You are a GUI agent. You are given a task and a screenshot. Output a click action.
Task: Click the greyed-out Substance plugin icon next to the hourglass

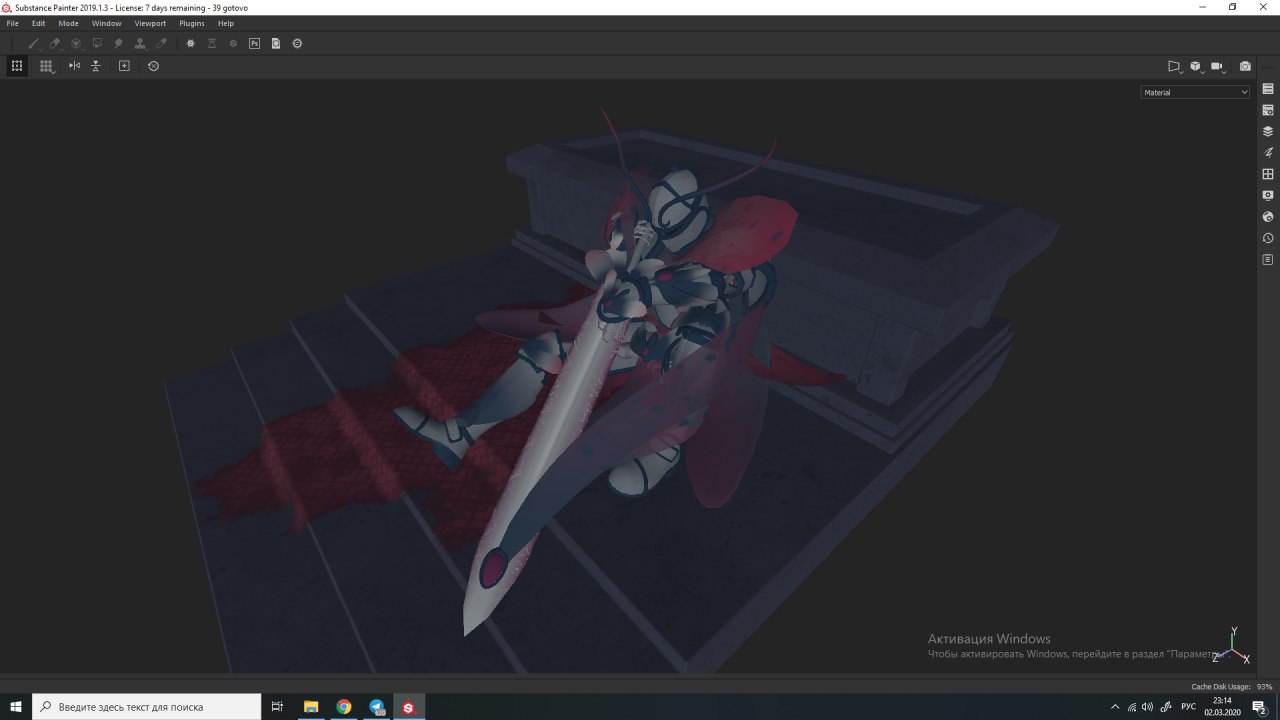click(x=233, y=43)
